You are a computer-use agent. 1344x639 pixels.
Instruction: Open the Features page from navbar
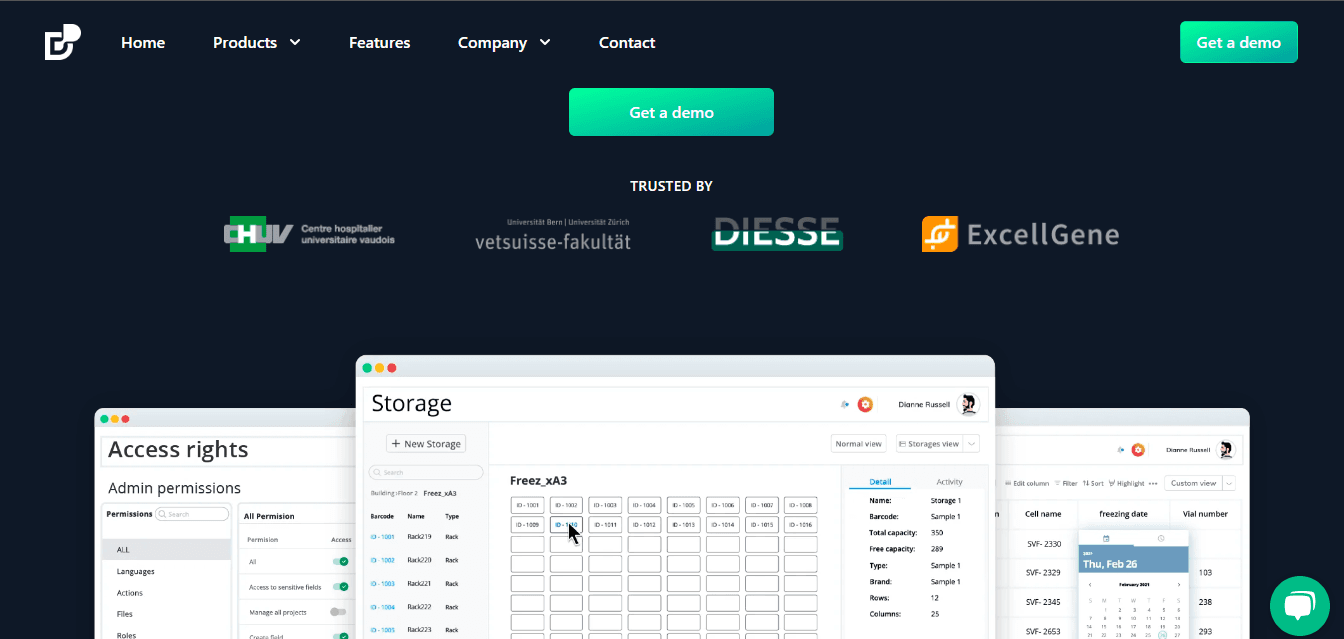coord(379,42)
